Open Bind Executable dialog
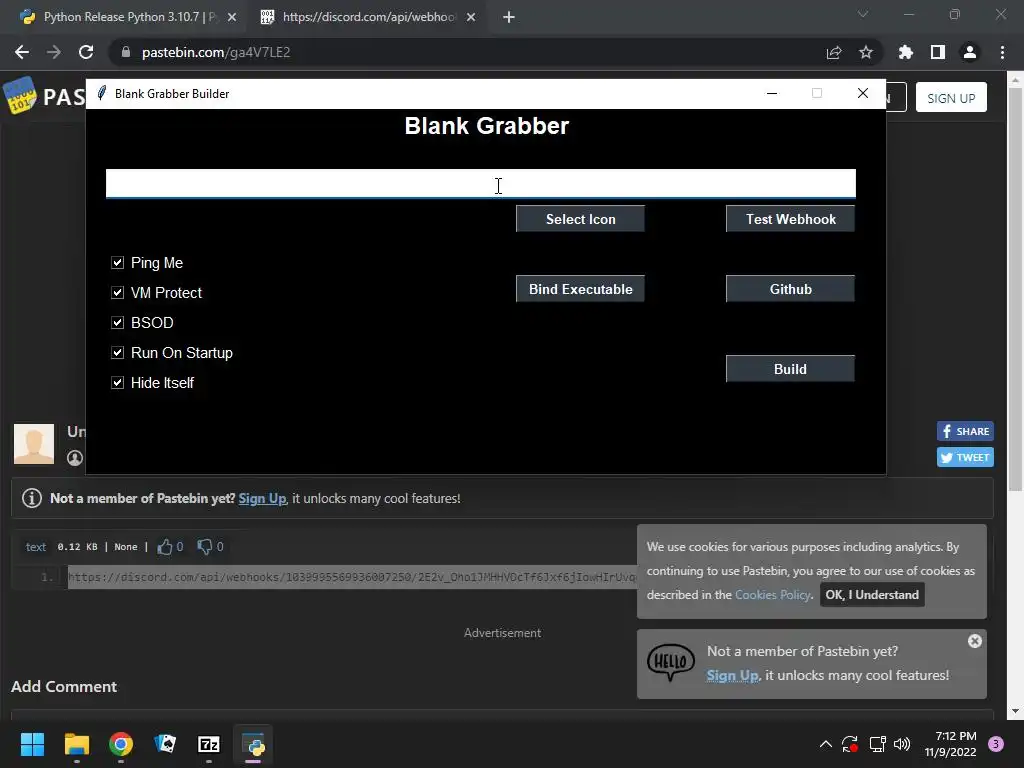The width and height of the screenshot is (1024, 768). click(581, 289)
